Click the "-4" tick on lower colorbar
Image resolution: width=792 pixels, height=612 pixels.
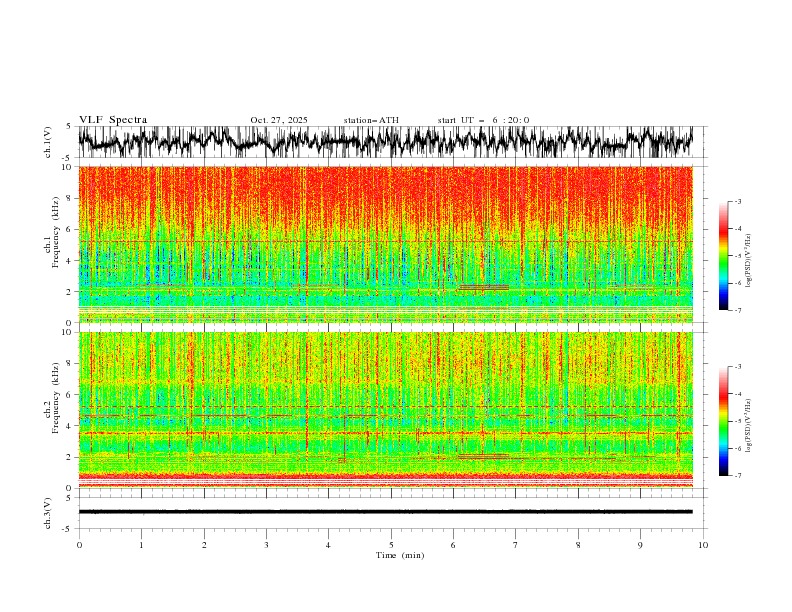[x=737, y=394]
